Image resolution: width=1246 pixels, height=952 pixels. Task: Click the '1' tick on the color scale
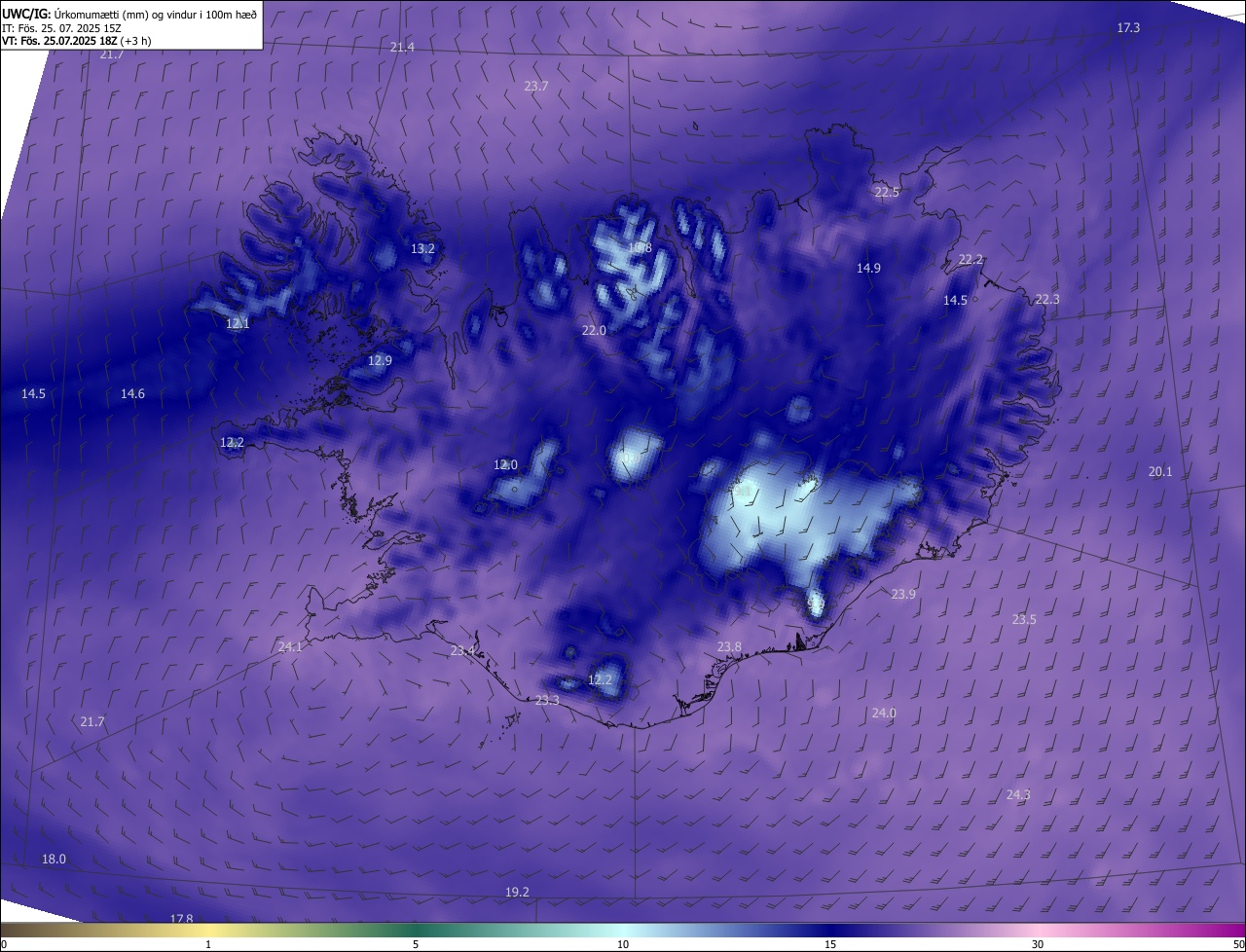(x=208, y=944)
